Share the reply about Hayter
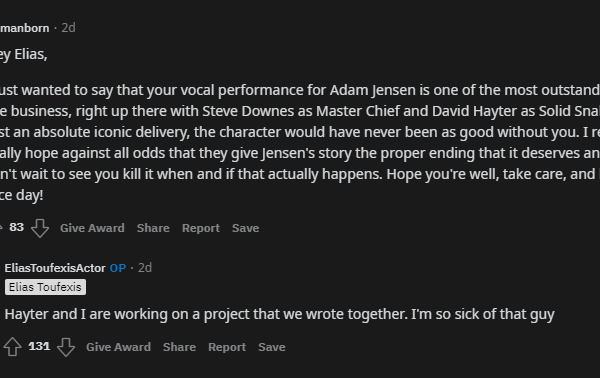 tap(179, 347)
